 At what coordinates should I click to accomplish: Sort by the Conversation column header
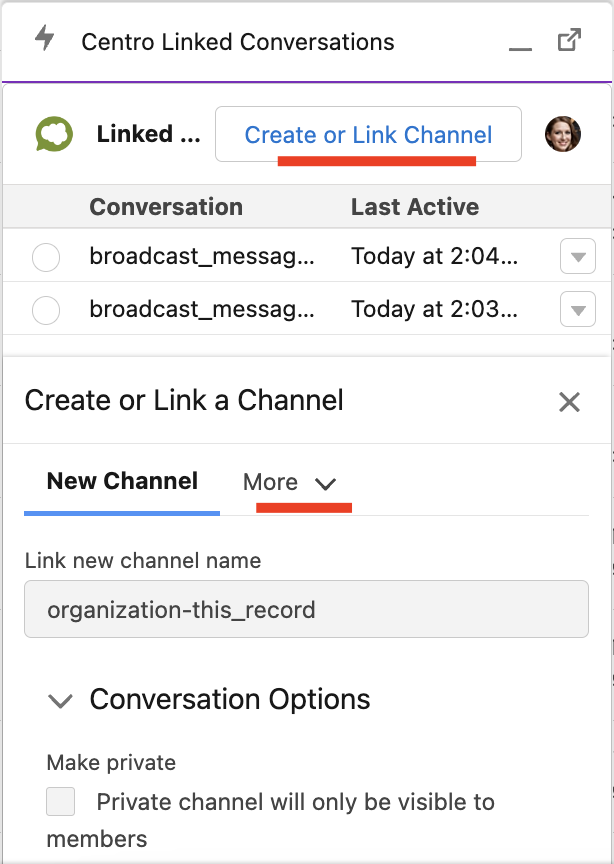[166, 207]
